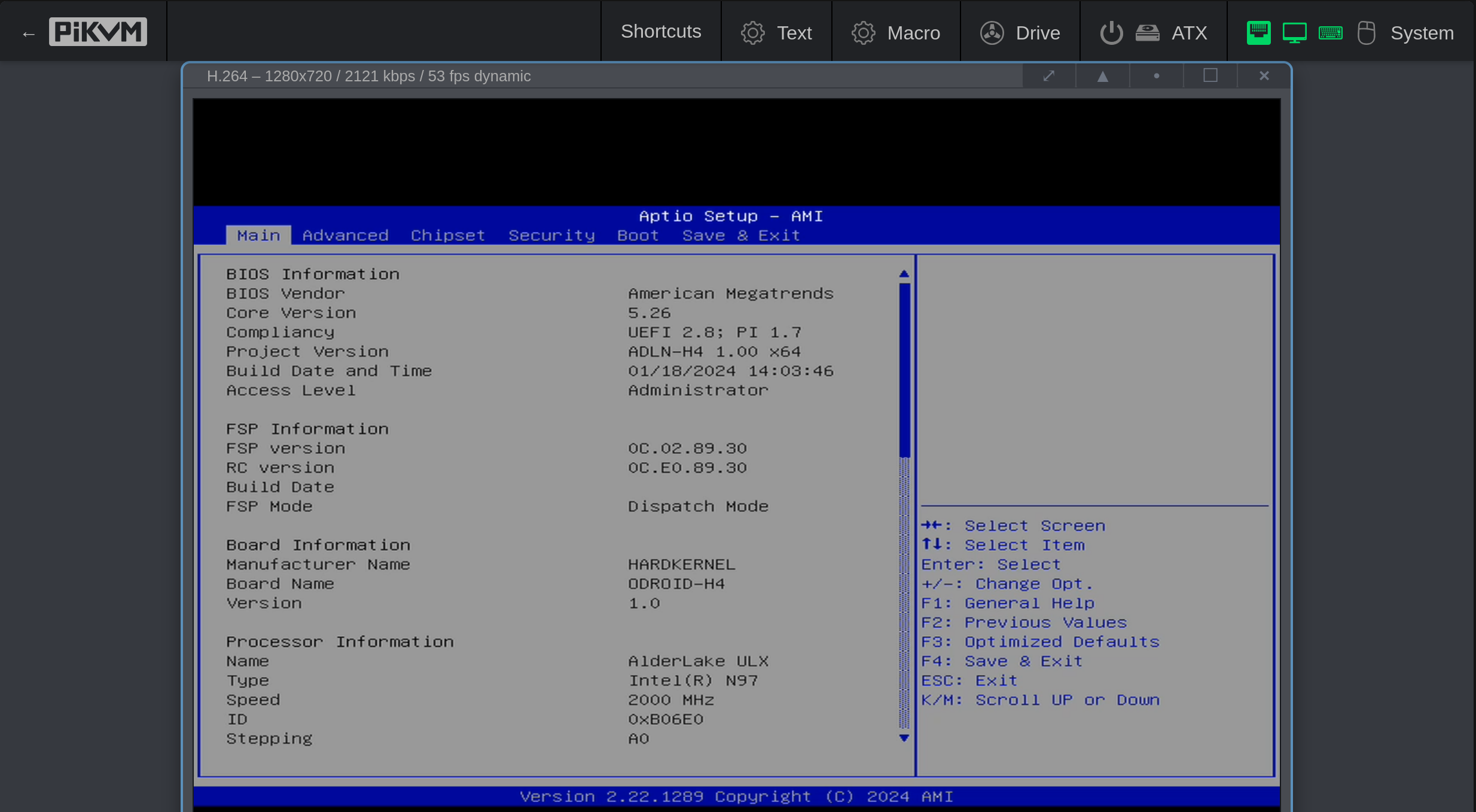Open the Text paste menu

[x=777, y=33]
